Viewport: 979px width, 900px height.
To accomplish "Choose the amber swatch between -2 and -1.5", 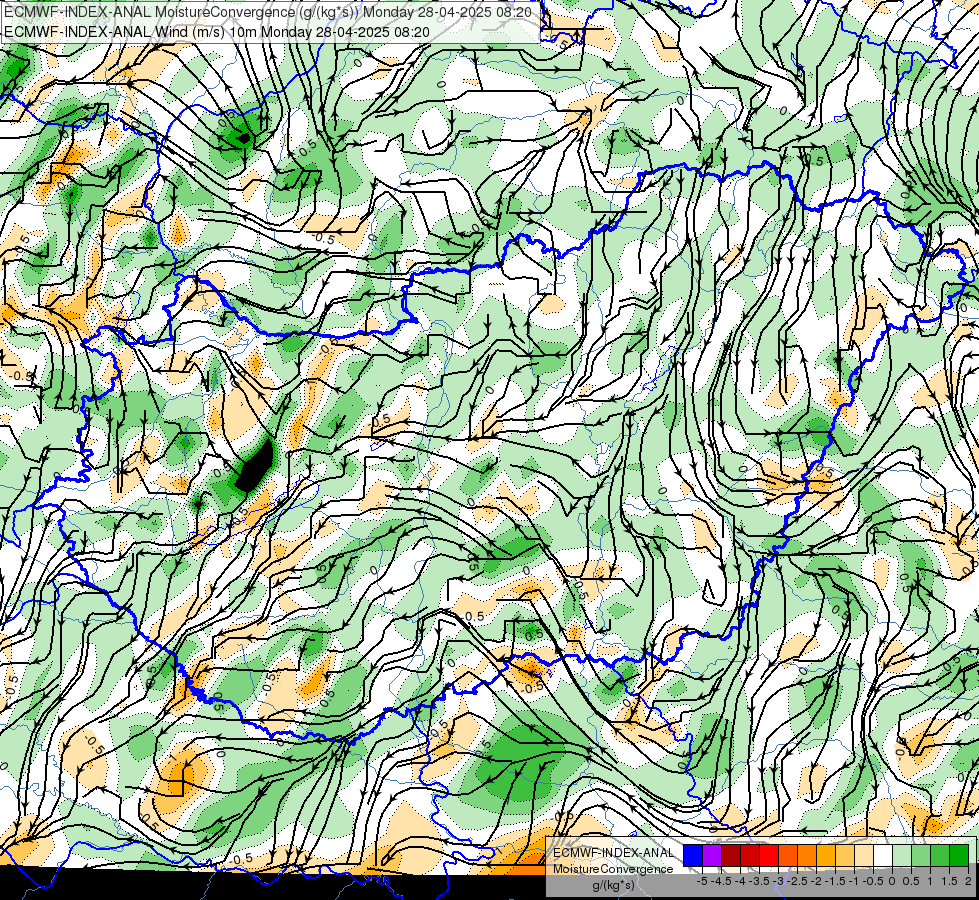I will tap(826, 856).
